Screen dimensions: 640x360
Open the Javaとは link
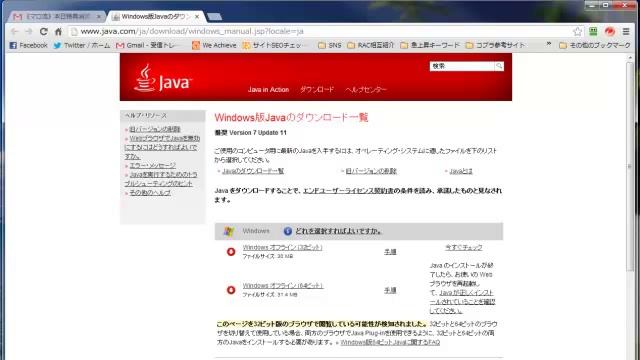tap(461, 171)
